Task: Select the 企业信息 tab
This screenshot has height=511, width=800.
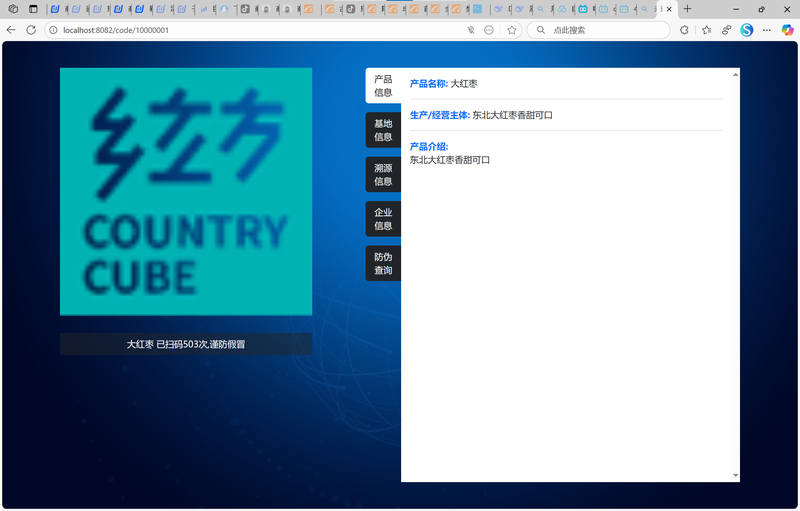Action: [x=383, y=219]
